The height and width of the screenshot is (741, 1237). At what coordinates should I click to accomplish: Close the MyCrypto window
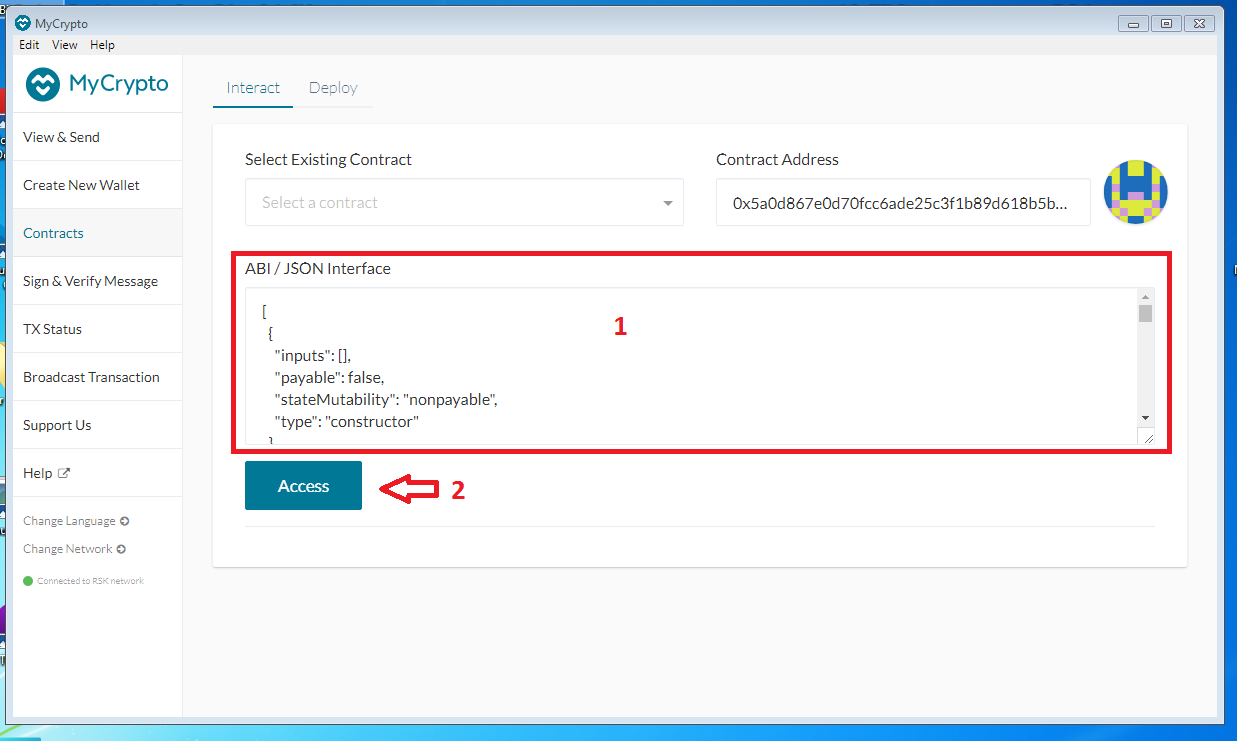(1198, 23)
